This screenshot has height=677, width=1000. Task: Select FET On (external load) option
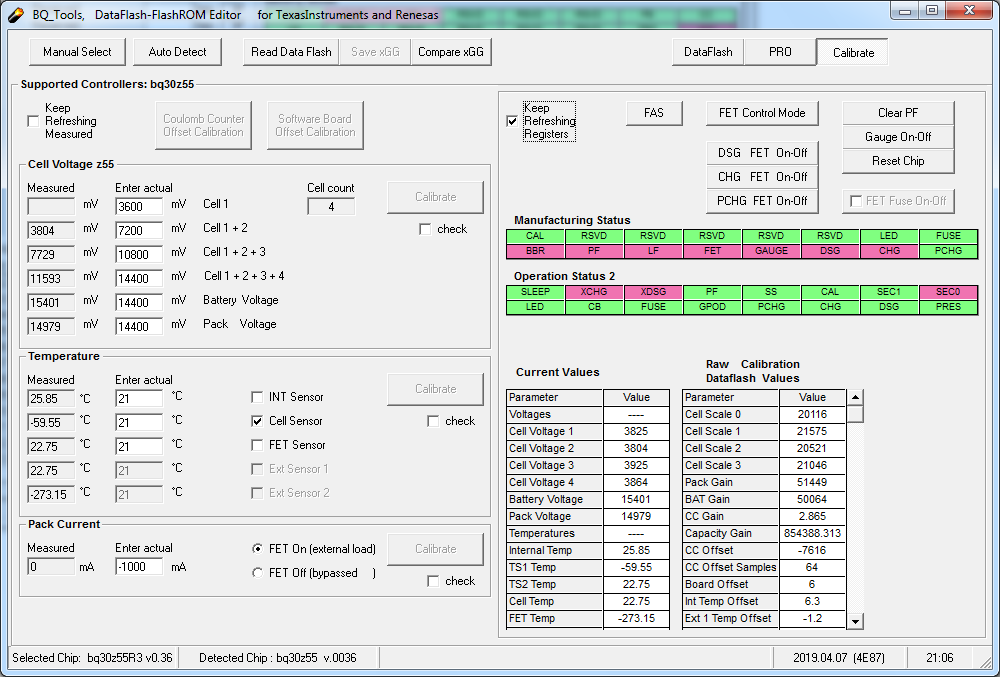click(258, 548)
